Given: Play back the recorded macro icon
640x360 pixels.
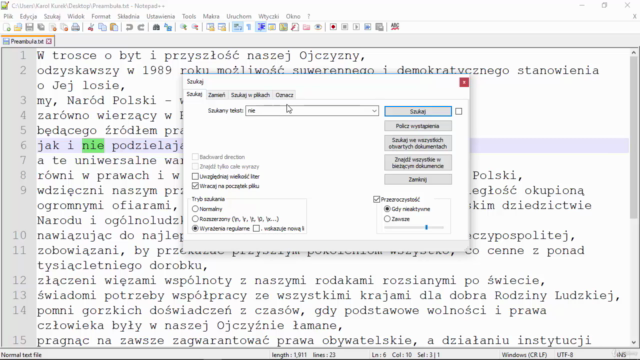Looking at the screenshot, I should coord(356,27).
